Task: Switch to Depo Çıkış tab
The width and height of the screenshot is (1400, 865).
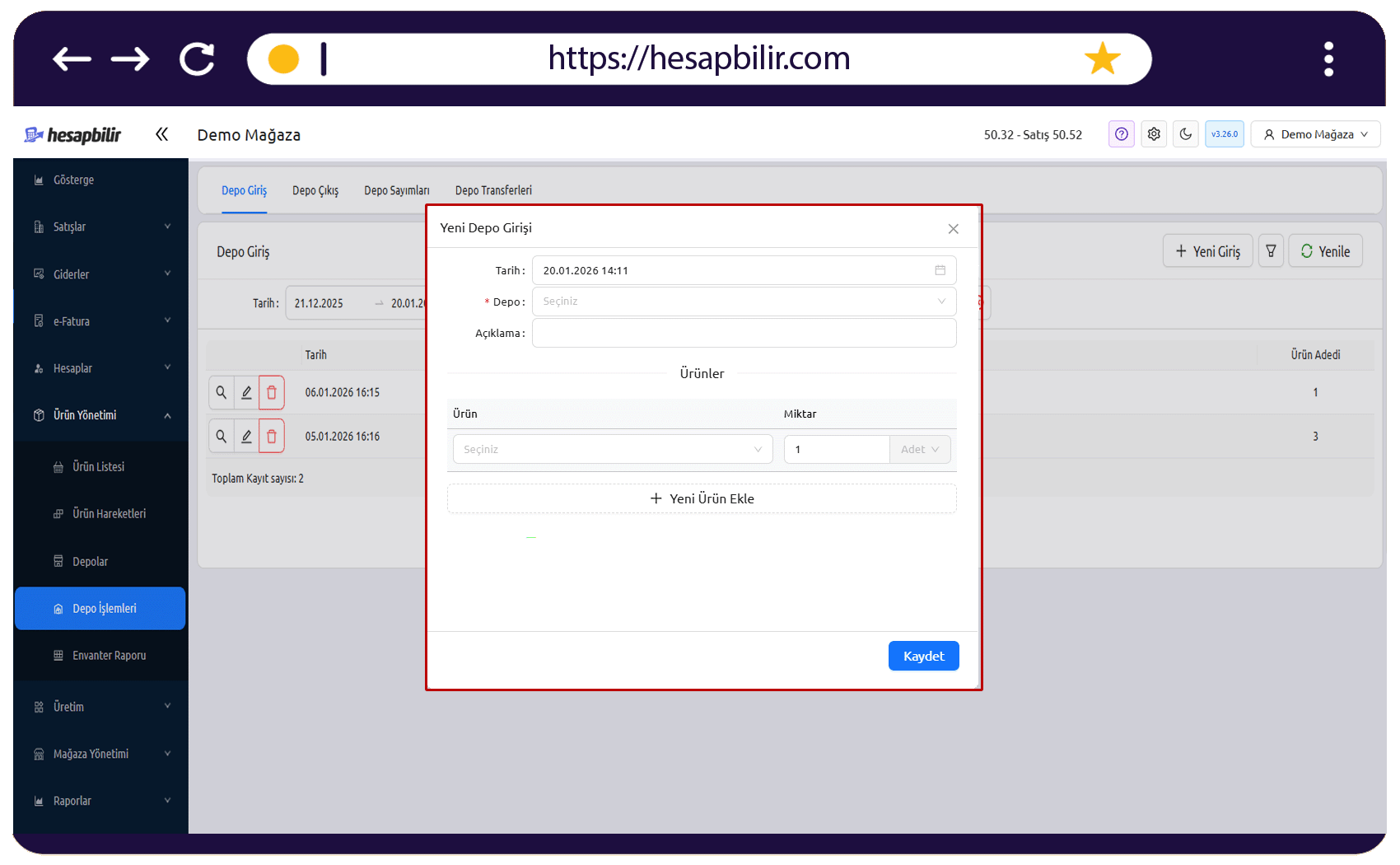Action: pos(315,190)
